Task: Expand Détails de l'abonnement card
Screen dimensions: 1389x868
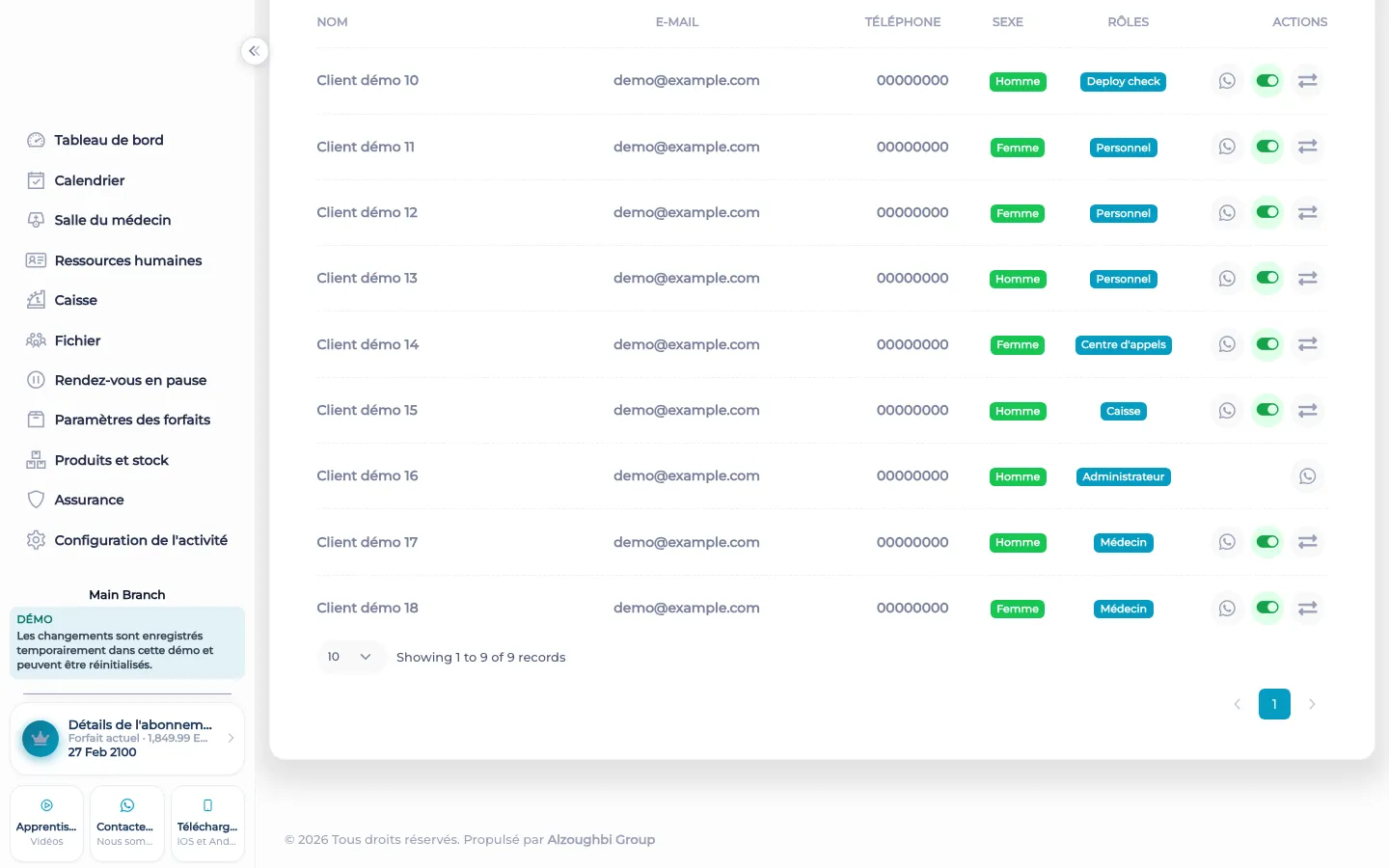Action: pyautogui.click(x=127, y=739)
